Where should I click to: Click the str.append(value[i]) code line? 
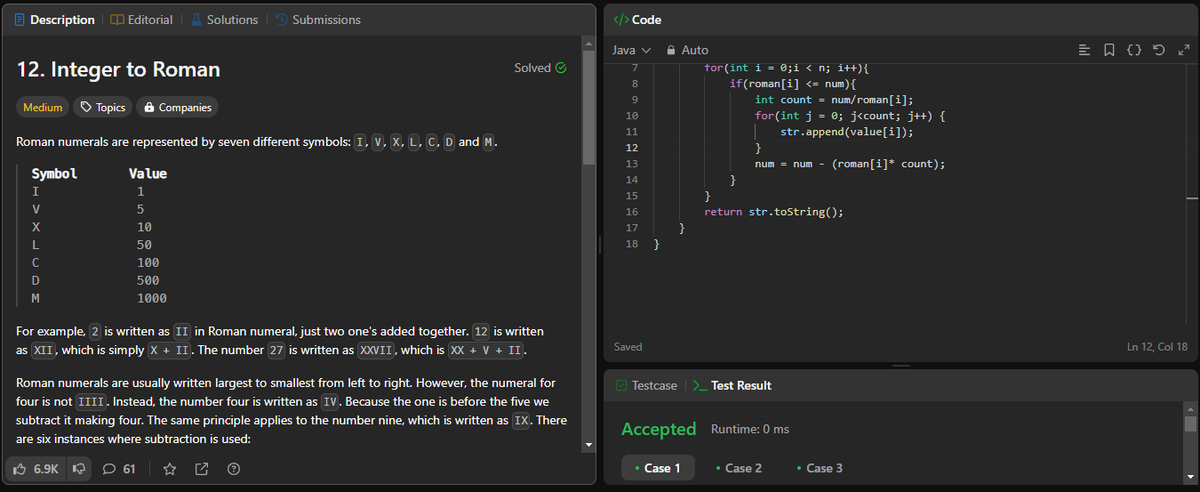(846, 132)
